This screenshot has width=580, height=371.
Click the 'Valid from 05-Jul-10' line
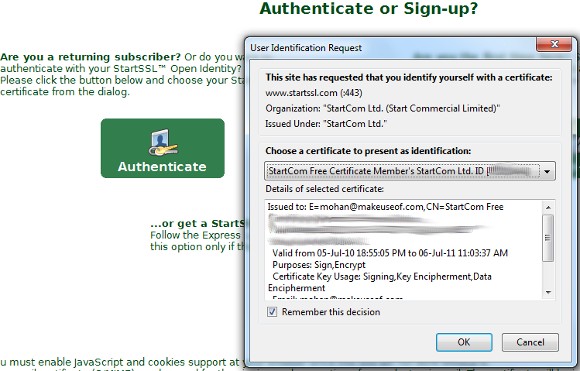[390, 253]
